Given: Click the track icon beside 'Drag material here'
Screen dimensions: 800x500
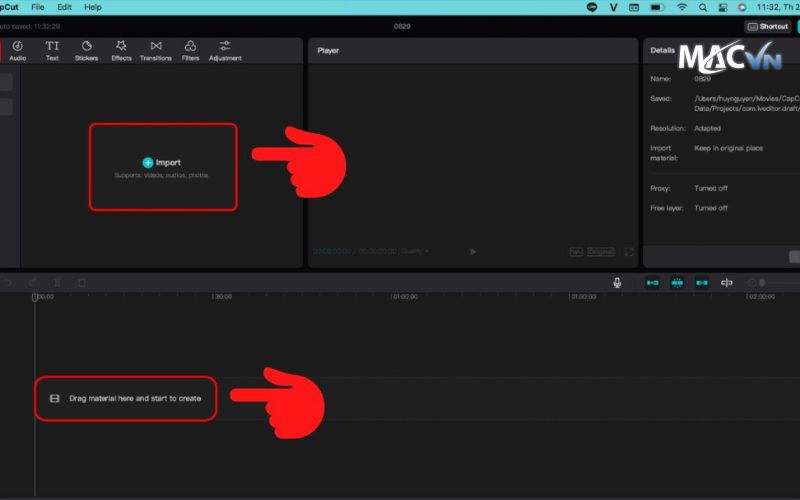Looking at the screenshot, I should (x=55, y=398).
